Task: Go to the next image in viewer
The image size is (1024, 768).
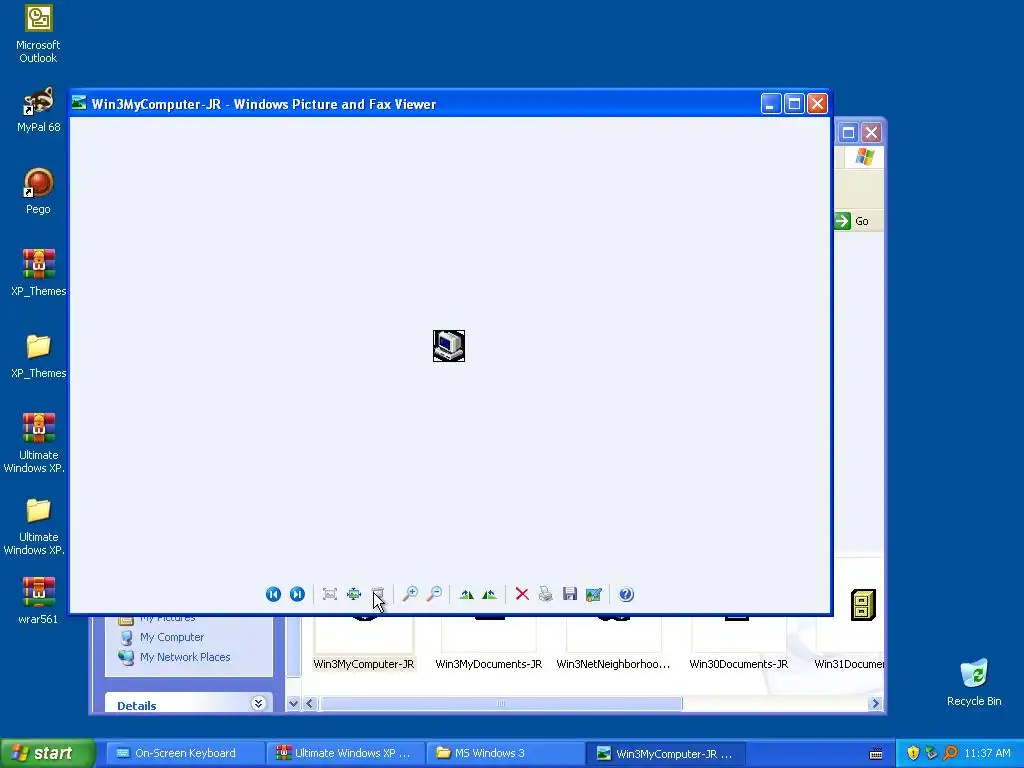Action: click(x=297, y=594)
